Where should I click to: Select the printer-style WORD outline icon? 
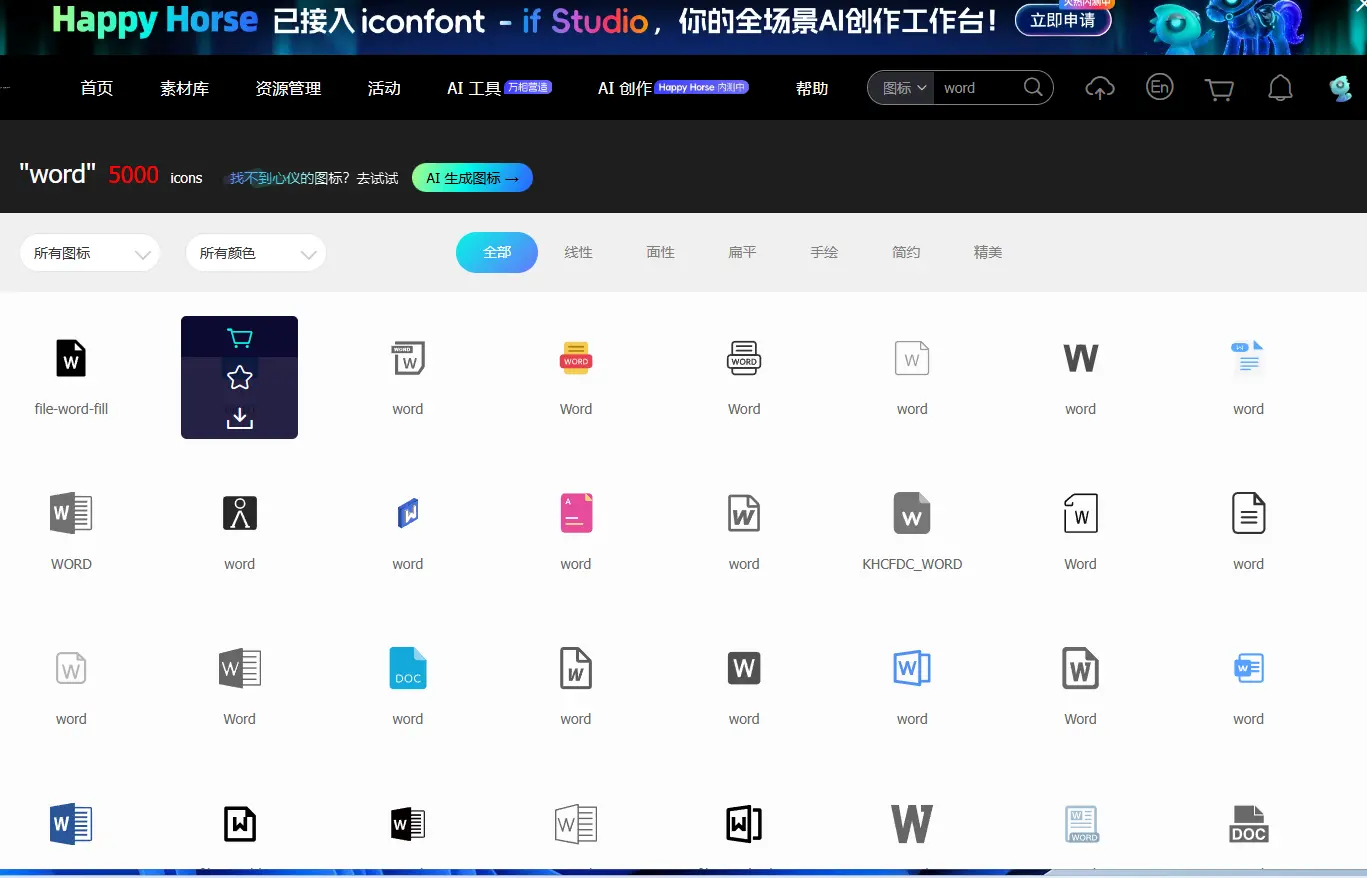pos(744,358)
